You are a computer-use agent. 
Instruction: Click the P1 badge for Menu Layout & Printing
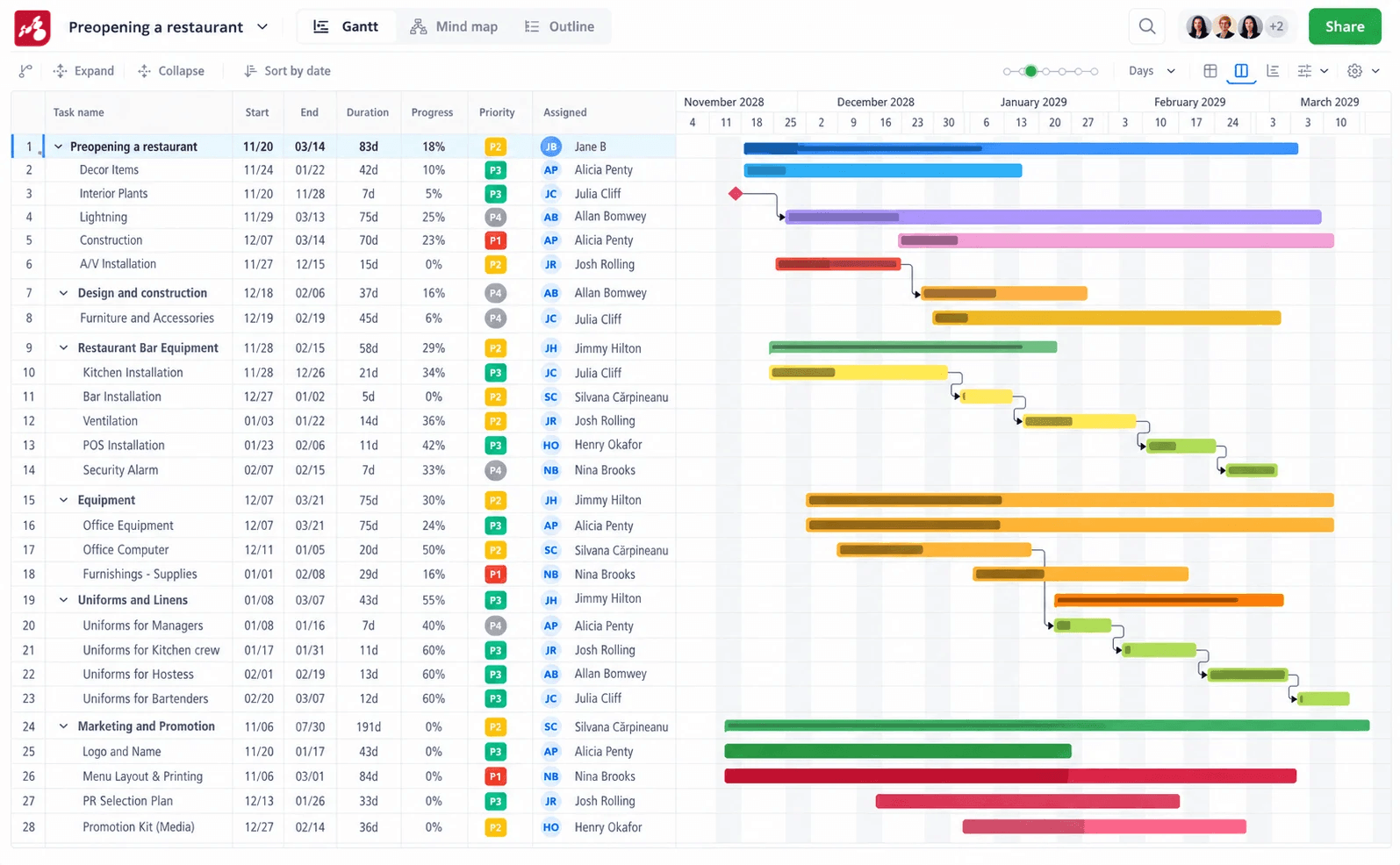[x=496, y=776]
